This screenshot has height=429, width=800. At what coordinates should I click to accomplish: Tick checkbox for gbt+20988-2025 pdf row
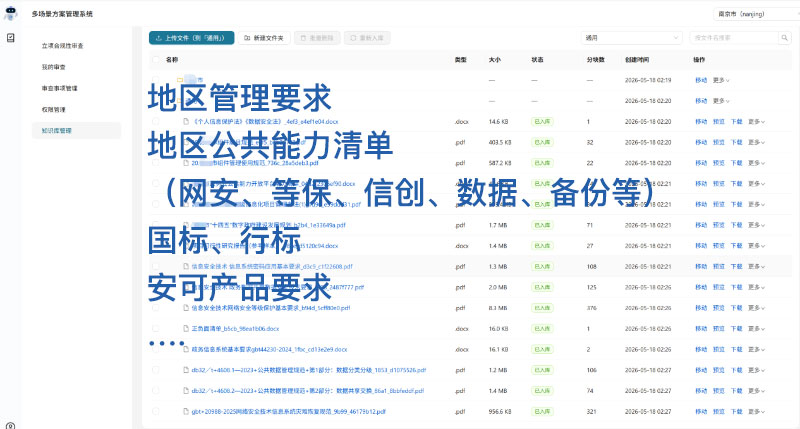pyautogui.click(x=156, y=411)
